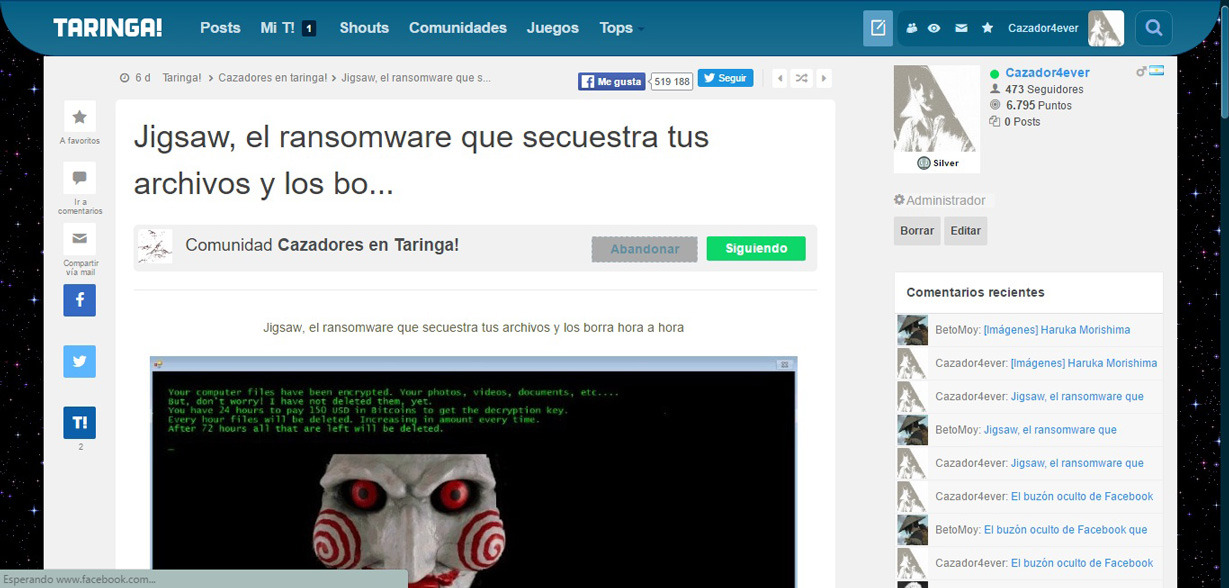Add post to favorites with star icon
Image resolution: width=1229 pixels, height=588 pixels.
click(80, 117)
